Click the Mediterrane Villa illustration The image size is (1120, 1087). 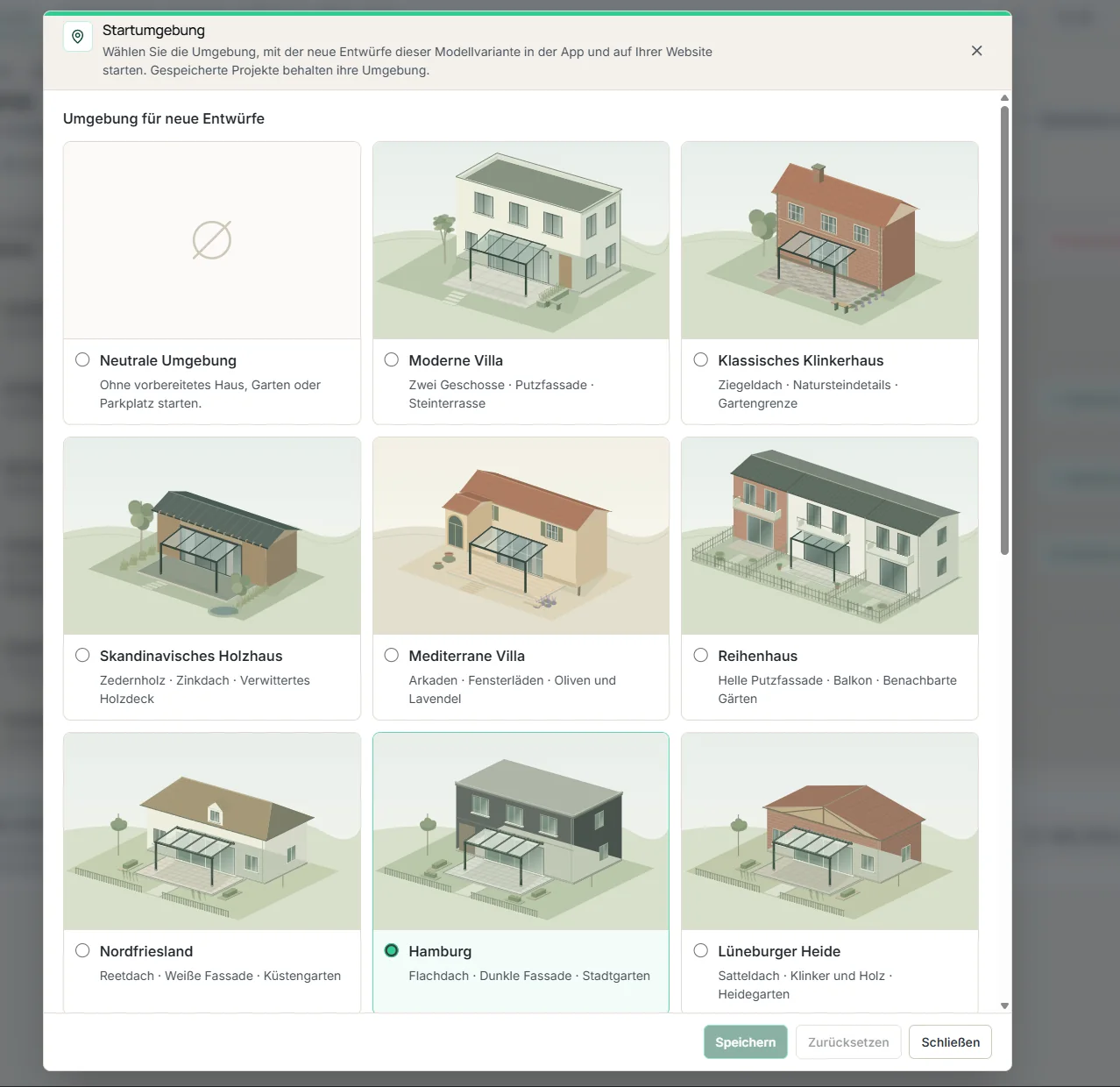pyautogui.click(x=521, y=536)
